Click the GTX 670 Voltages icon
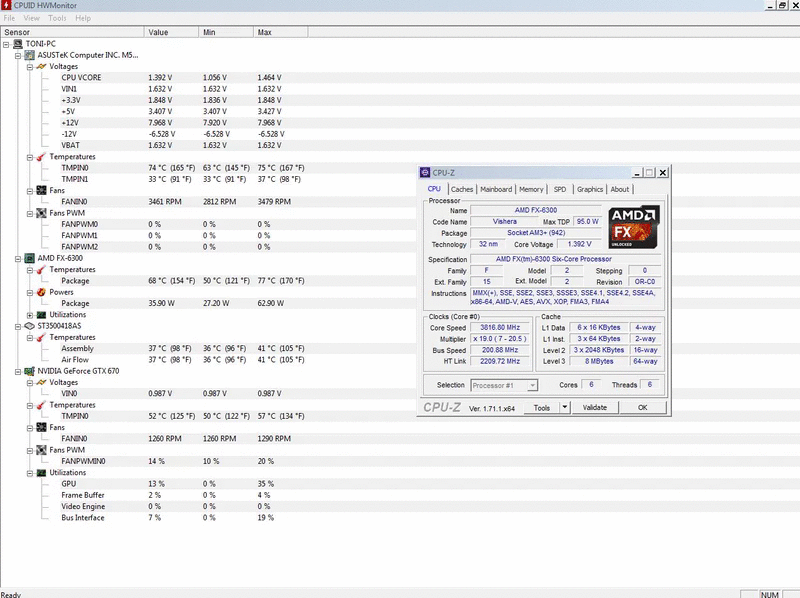This screenshot has width=800, height=598. point(41,382)
